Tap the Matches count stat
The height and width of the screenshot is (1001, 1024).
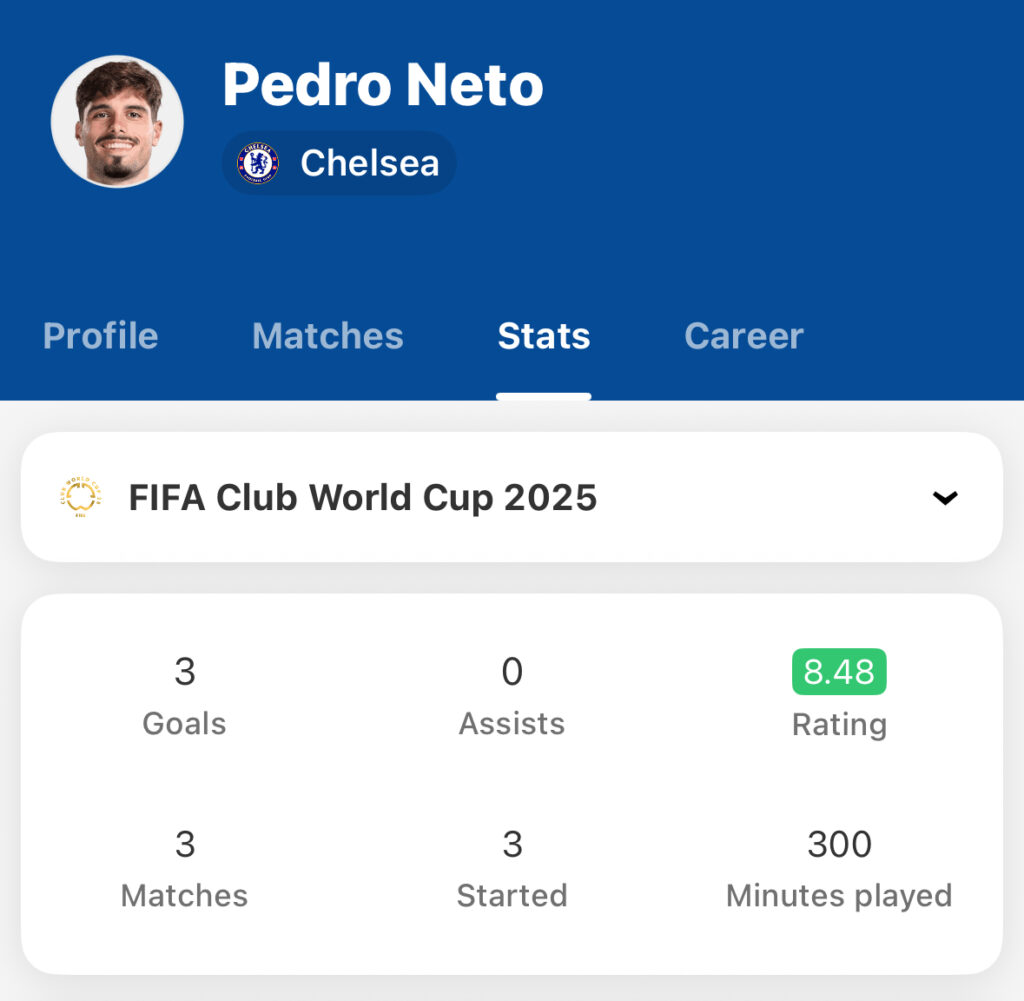coord(185,844)
